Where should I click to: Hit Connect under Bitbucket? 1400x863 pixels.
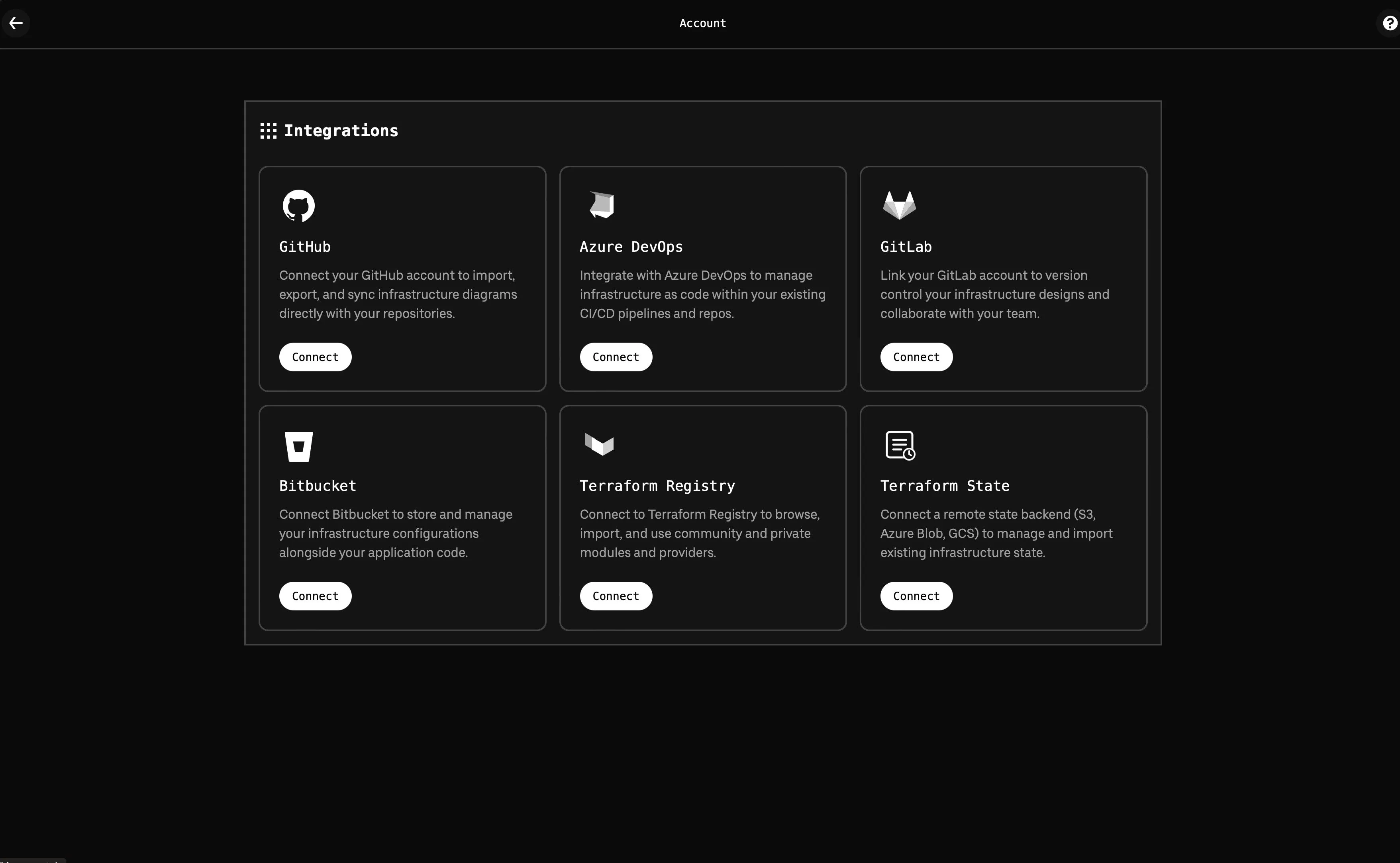click(x=315, y=596)
